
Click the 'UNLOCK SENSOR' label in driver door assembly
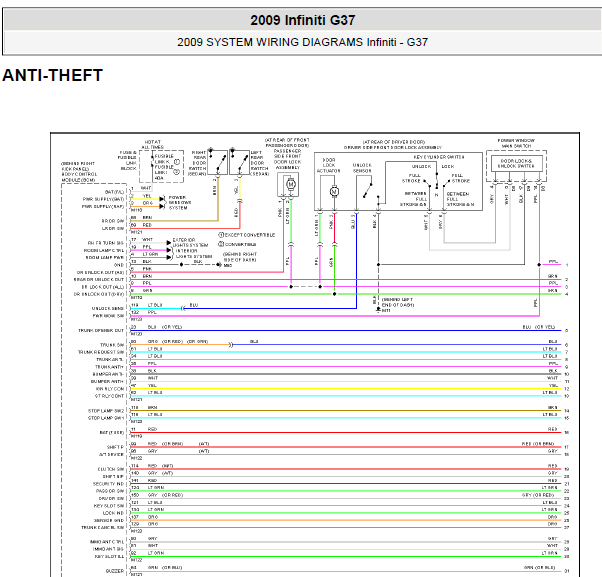tap(362, 168)
